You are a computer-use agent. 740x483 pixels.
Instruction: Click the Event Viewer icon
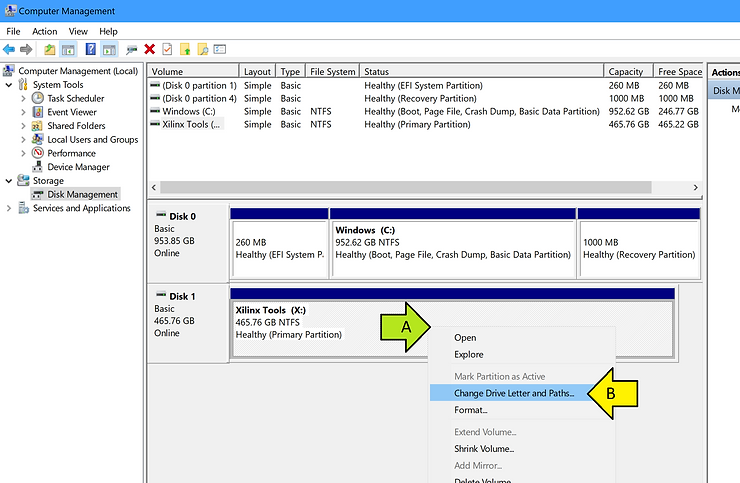(x=38, y=112)
